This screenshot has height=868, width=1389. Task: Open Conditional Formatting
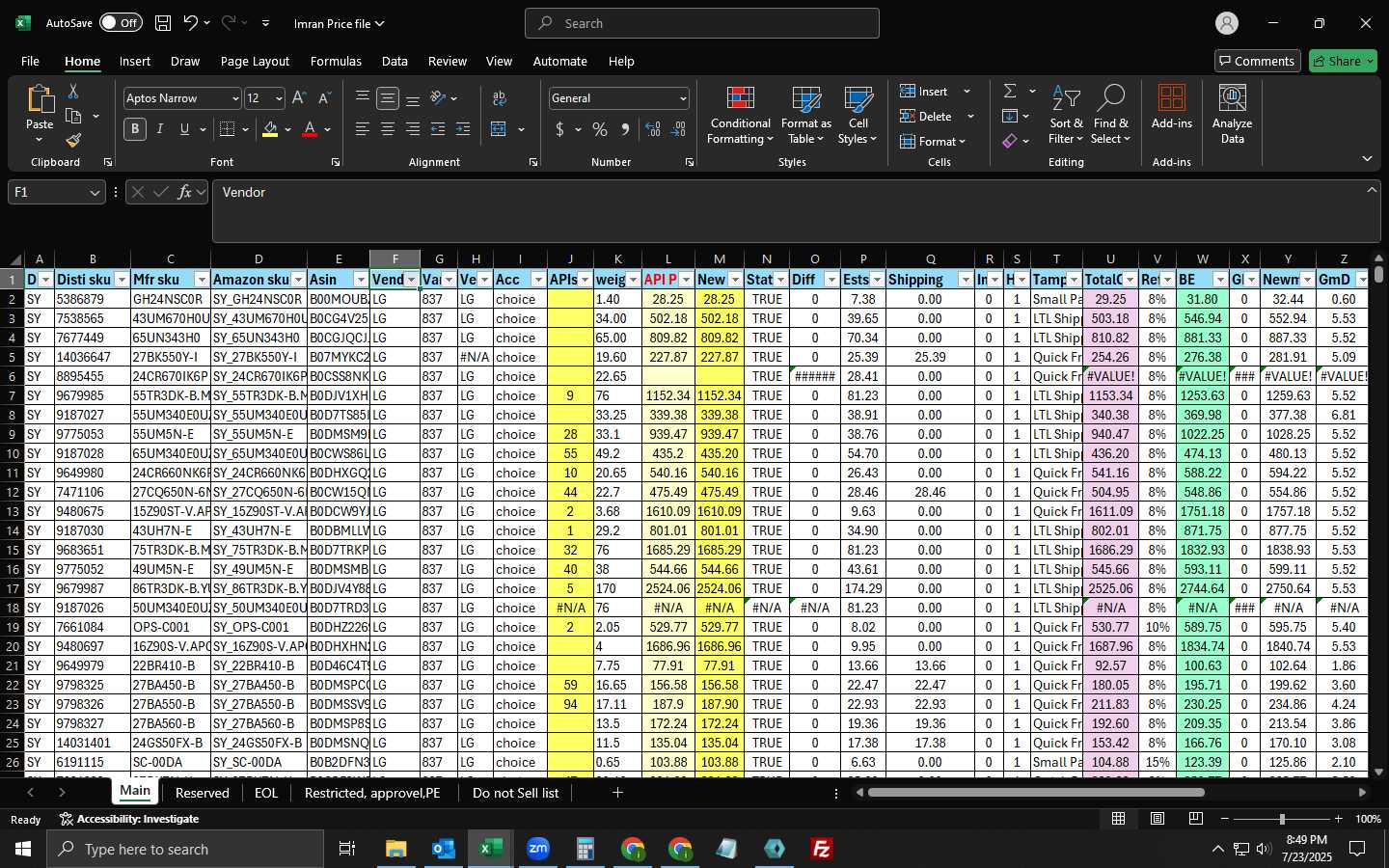[x=740, y=116]
